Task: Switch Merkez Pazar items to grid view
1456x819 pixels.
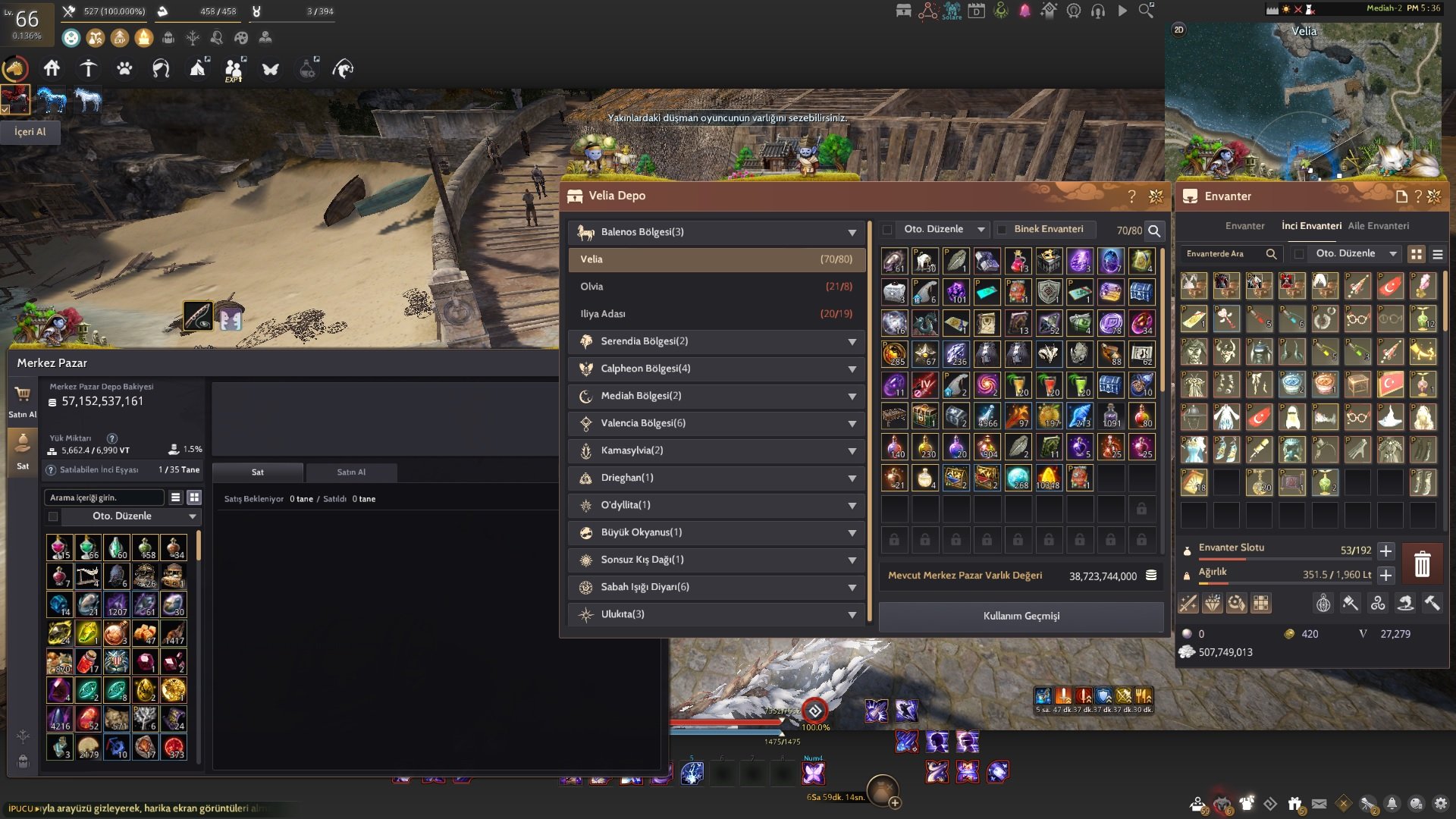Action: [x=194, y=497]
